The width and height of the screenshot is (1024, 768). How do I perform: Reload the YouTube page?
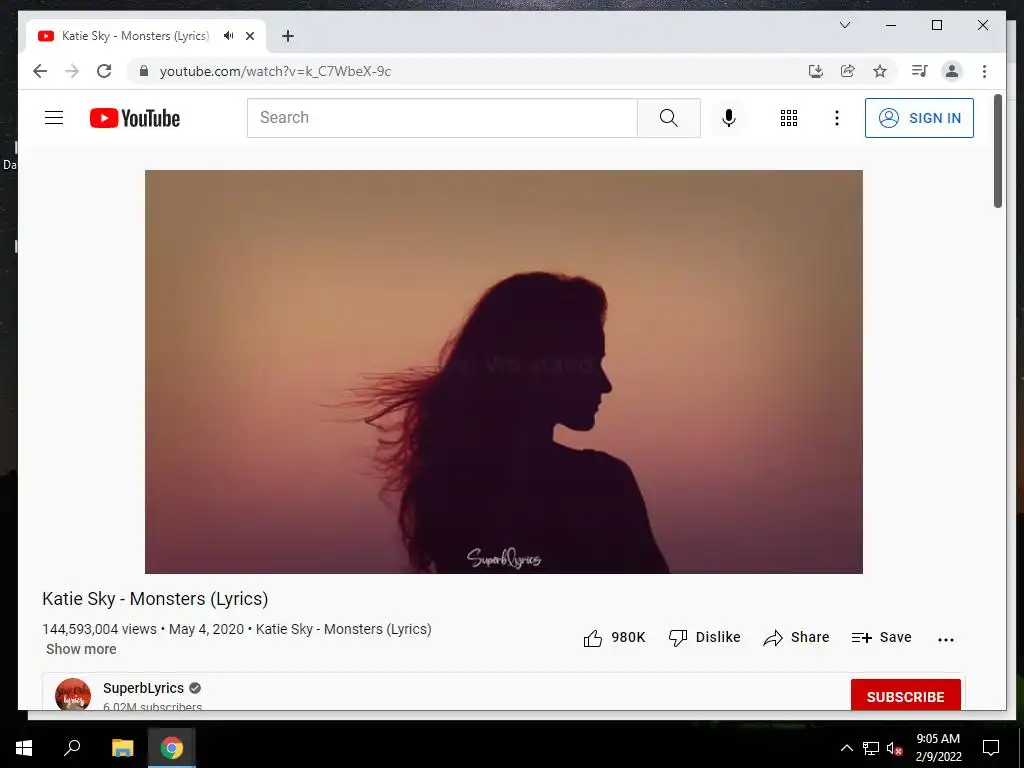pos(104,71)
